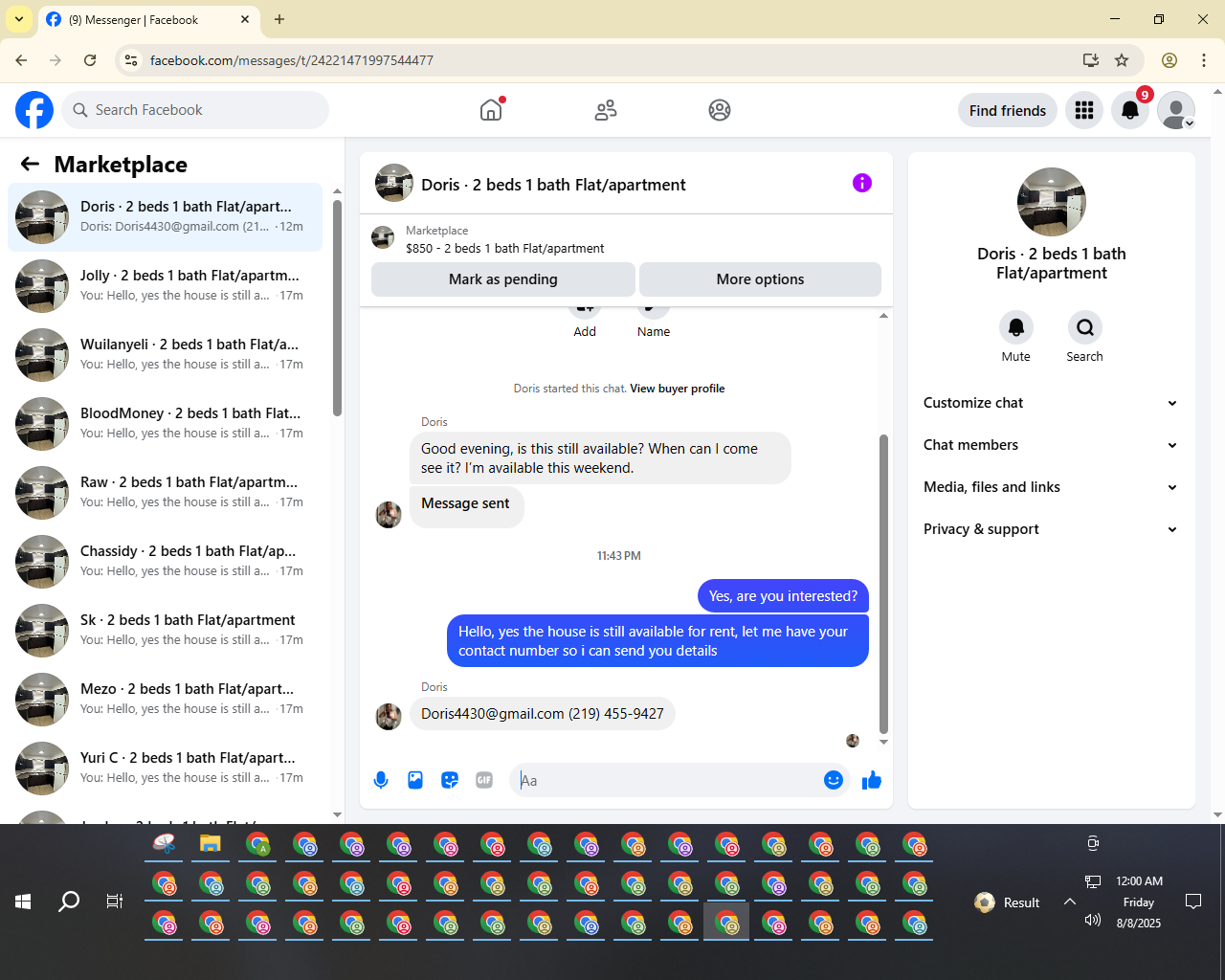Send a voice clip via microphone icon
This screenshot has width=1225, height=980.
point(381,780)
